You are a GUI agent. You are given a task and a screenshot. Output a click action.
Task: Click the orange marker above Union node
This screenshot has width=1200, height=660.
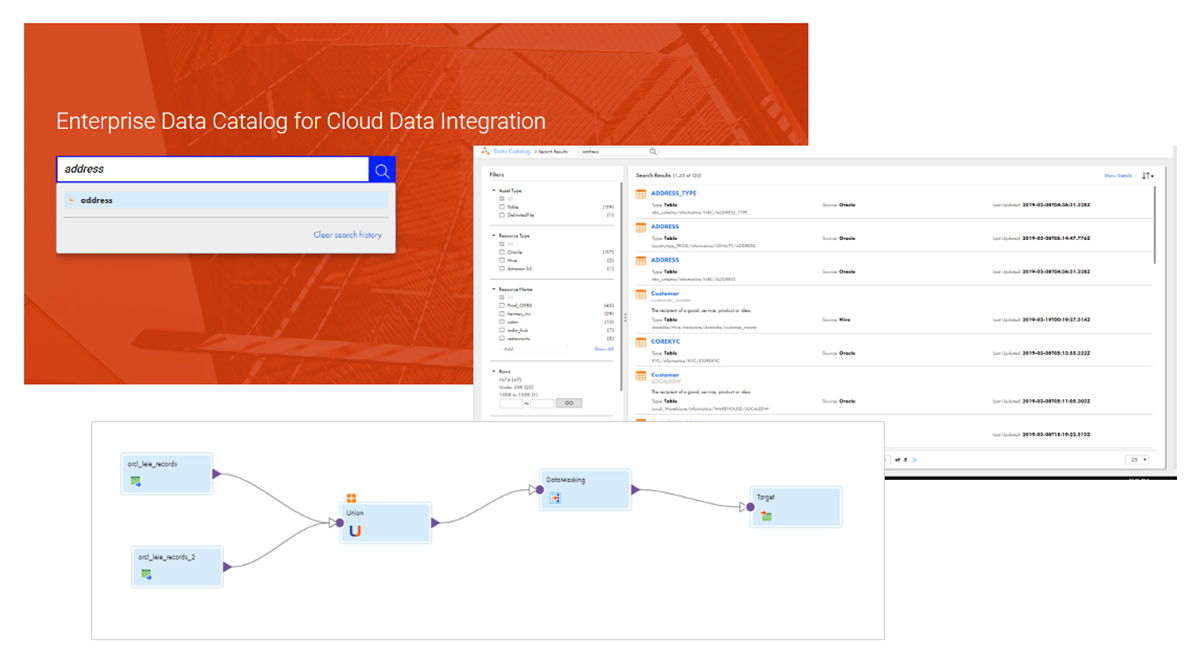(x=352, y=498)
